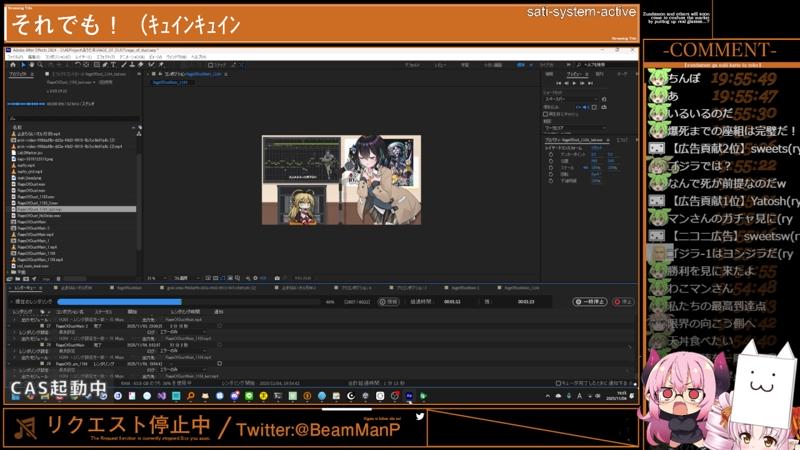Jump to first frame in preview panel
This screenshot has width=800, height=450.
(x=559, y=83)
